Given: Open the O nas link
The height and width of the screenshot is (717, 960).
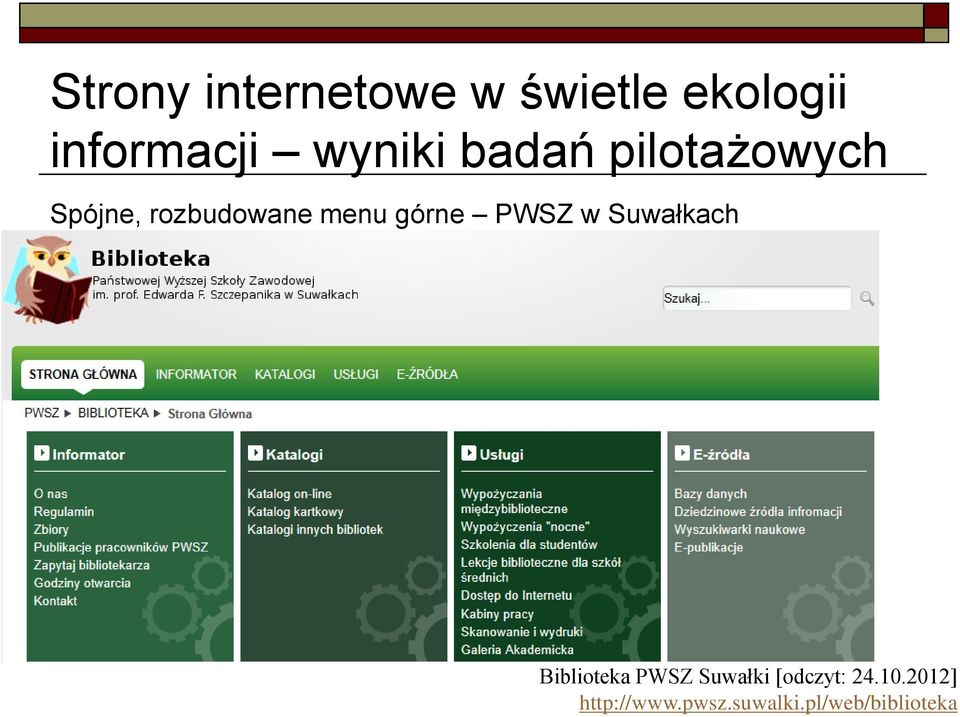Looking at the screenshot, I should (x=51, y=494).
